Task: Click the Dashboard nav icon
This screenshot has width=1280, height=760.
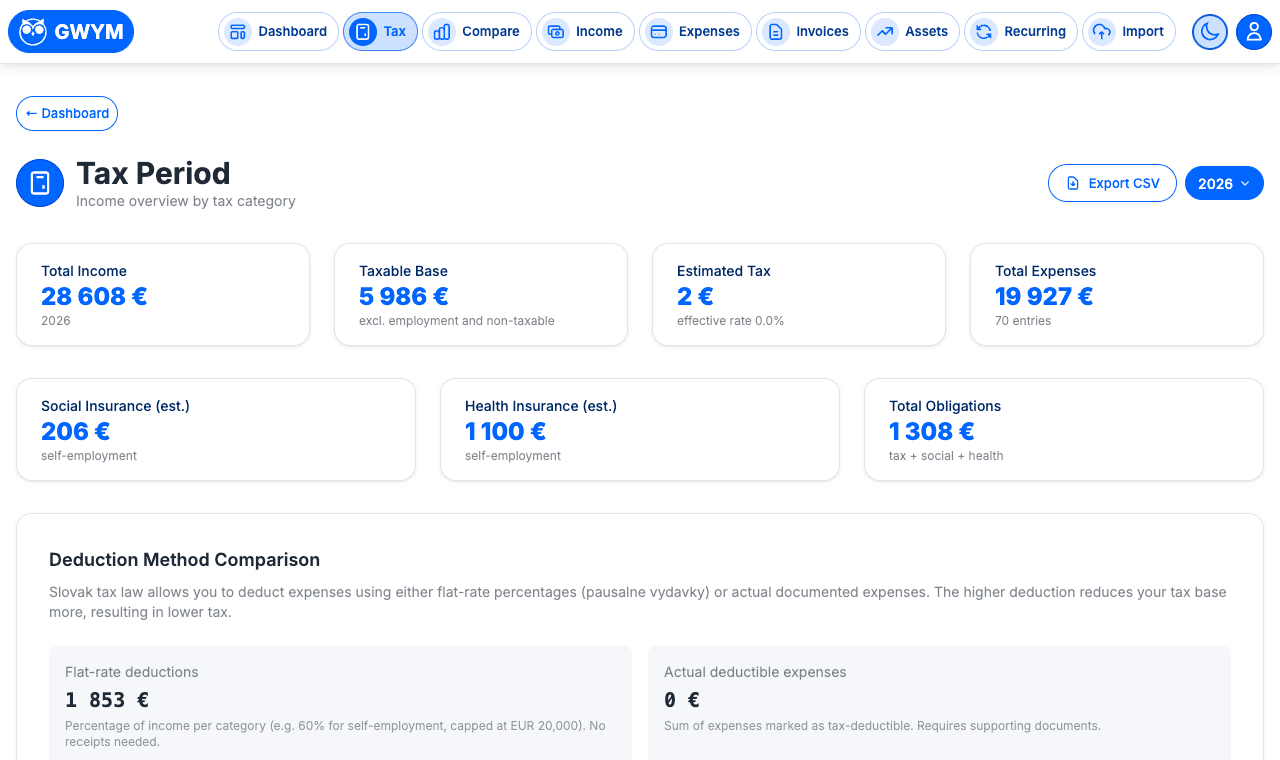Action: point(238,32)
